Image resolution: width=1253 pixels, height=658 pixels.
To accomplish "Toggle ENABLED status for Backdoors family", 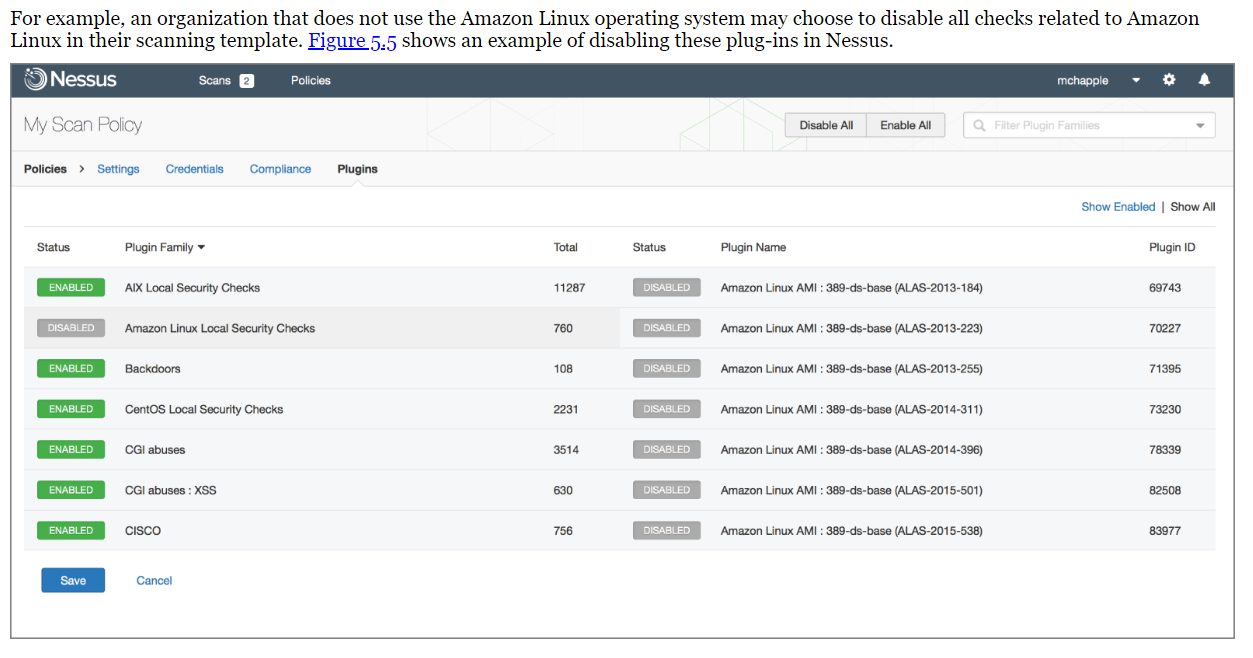I will (x=71, y=369).
